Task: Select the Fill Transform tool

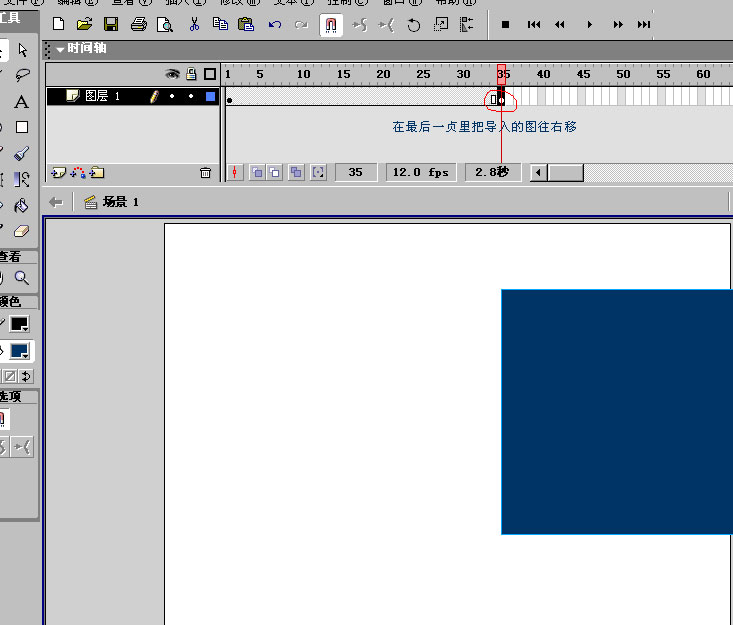Action: [22, 180]
